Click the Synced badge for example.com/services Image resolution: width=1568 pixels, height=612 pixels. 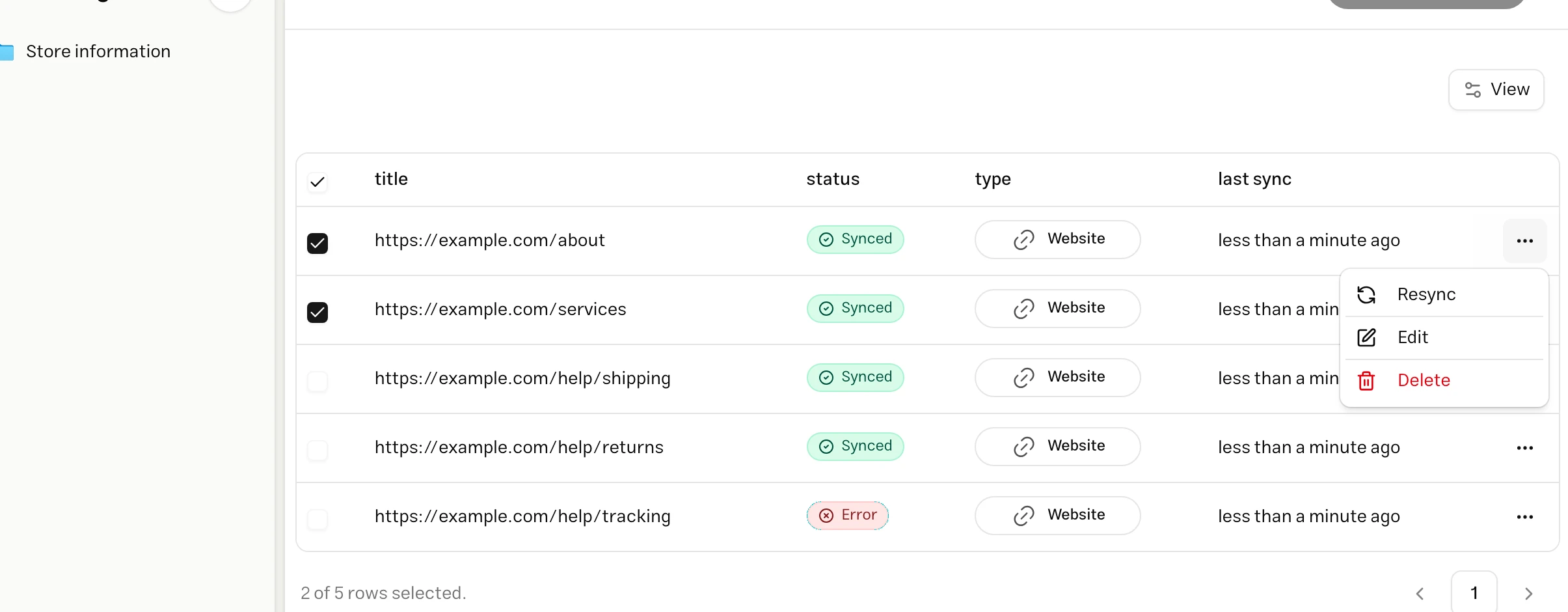(855, 309)
